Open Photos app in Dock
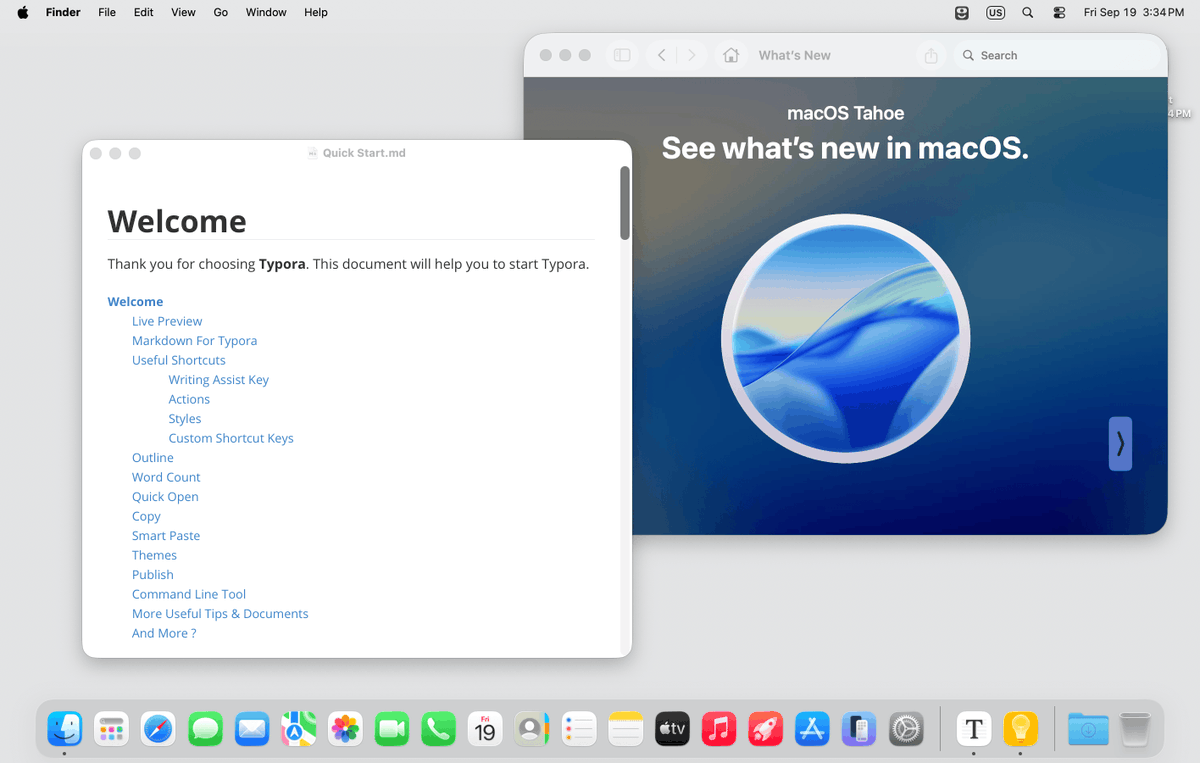Screen dimensions: 1200x763 click(x=345, y=729)
